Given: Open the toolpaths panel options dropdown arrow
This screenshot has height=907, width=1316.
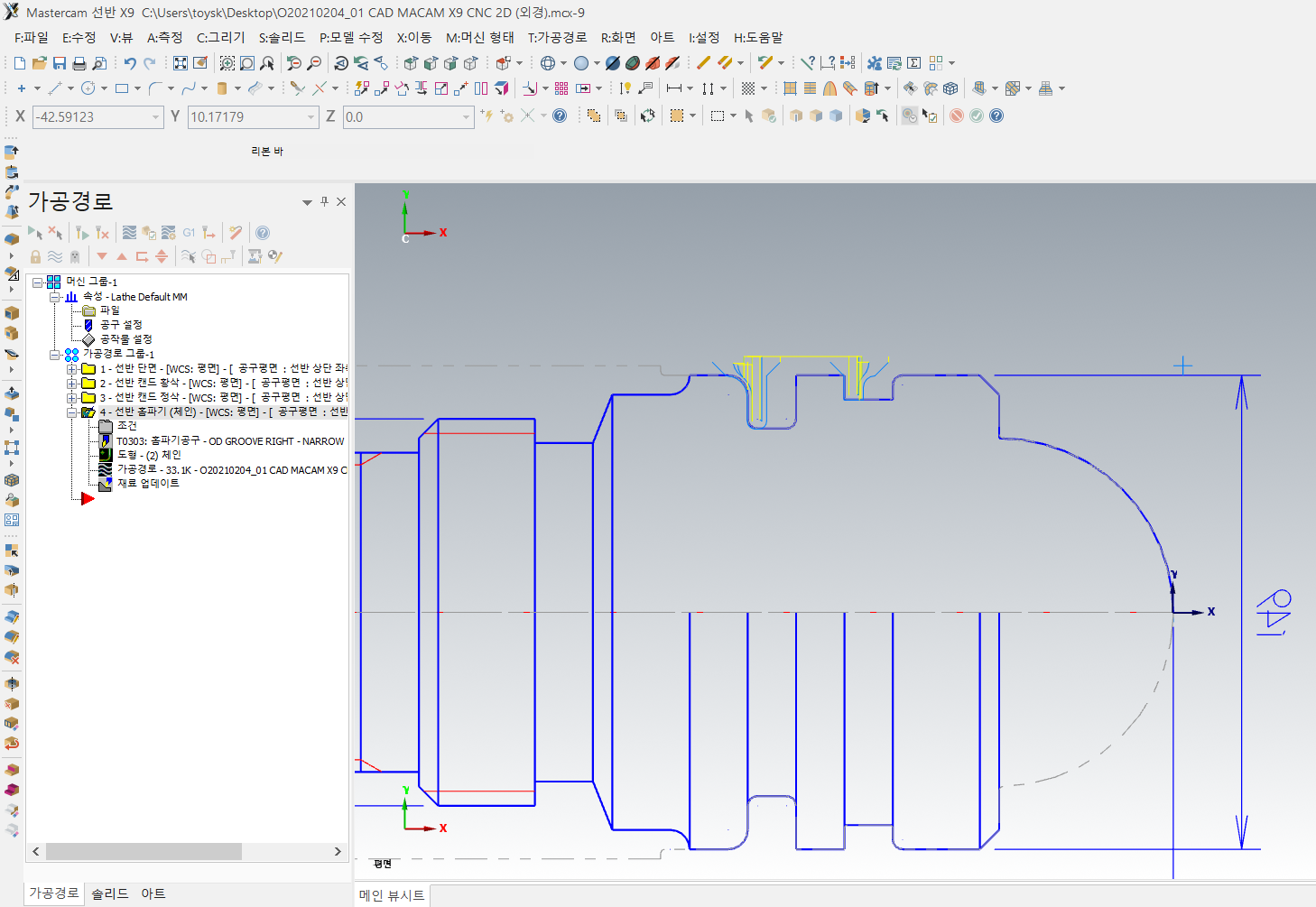Looking at the screenshot, I should click(x=307, y=202).
